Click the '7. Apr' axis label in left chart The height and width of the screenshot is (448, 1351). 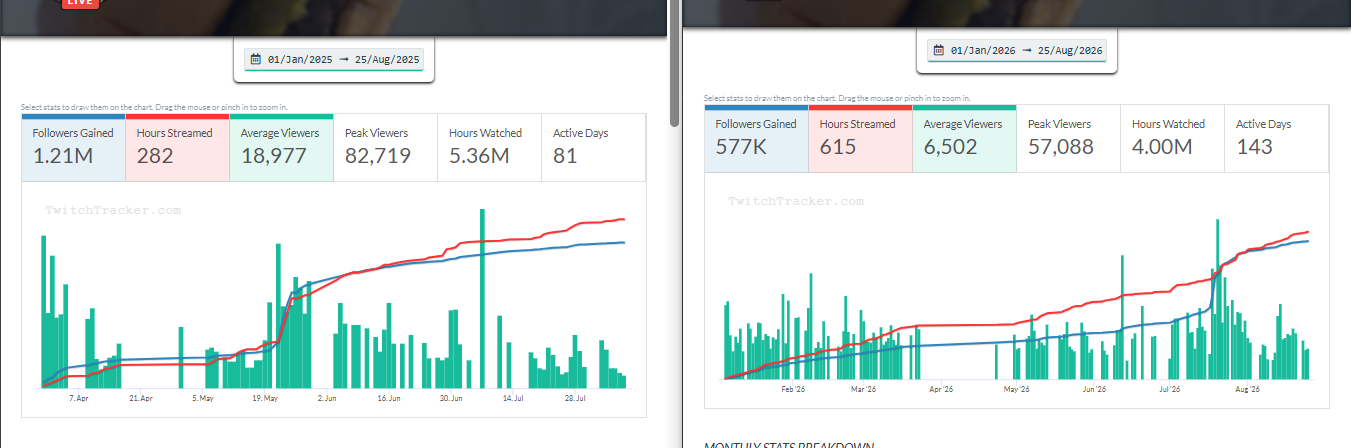coord(80,398)
